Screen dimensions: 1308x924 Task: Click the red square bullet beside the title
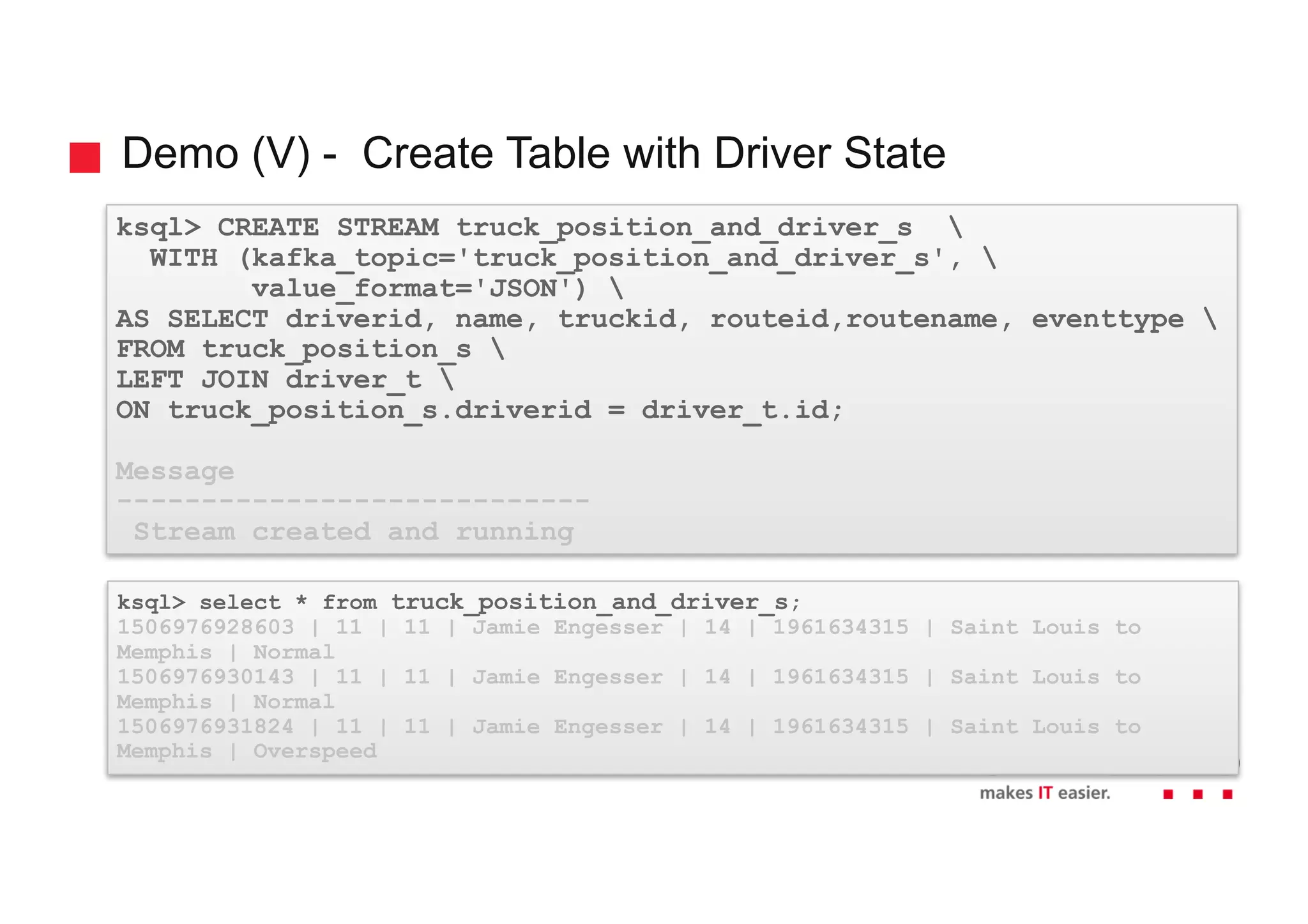click(x=85, y=158)
